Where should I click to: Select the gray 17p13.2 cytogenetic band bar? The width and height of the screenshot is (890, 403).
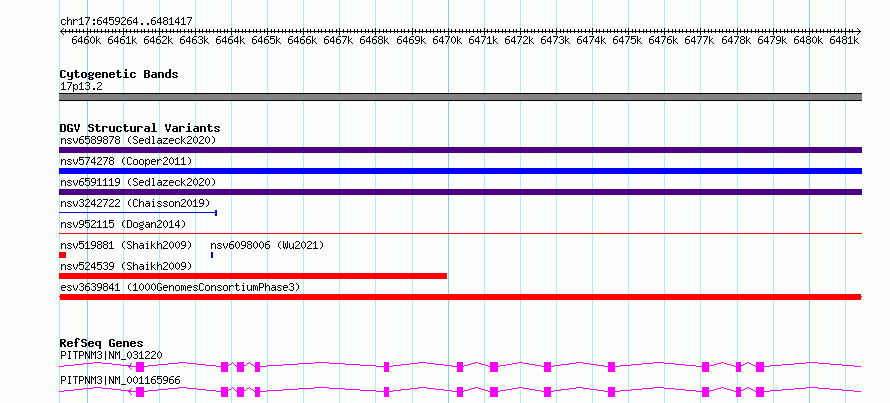[460, 97]
